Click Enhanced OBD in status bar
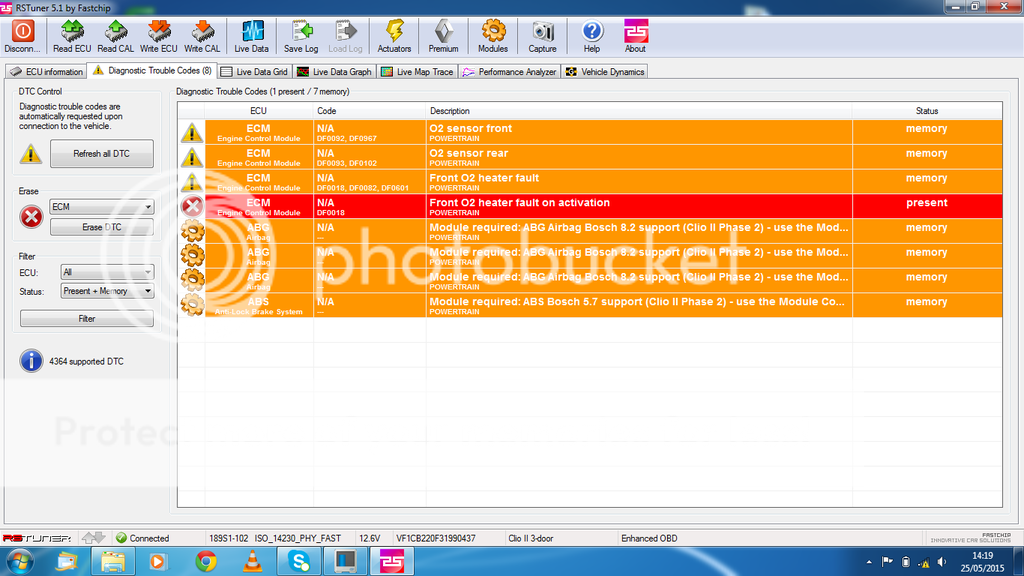Screen dimensions: 1024x576 [x=649, y=538]
